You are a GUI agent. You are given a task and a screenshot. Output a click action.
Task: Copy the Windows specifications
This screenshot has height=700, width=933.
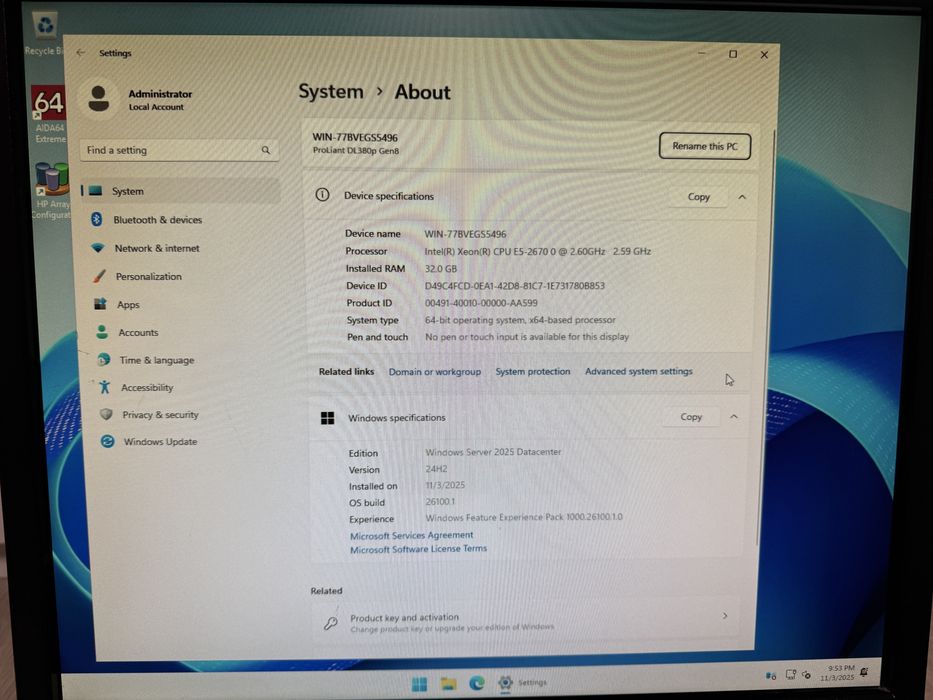(x=691, y=417)
